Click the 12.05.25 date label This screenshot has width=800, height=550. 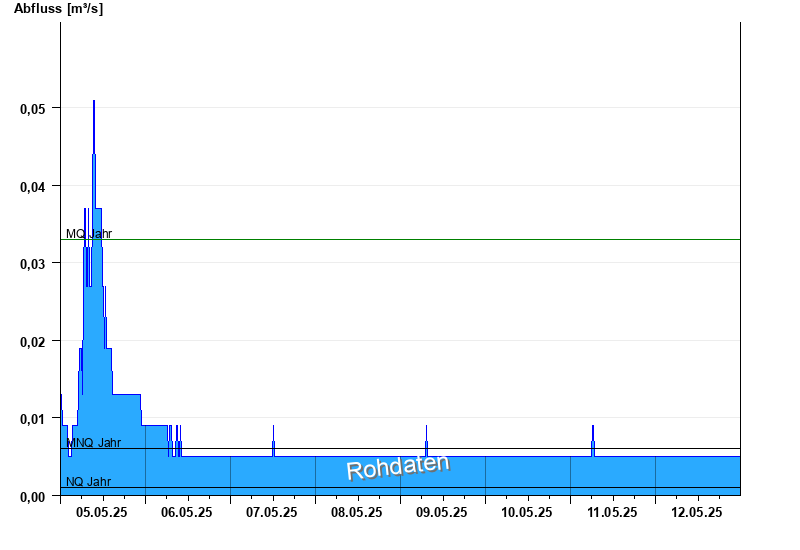[696, 512]
